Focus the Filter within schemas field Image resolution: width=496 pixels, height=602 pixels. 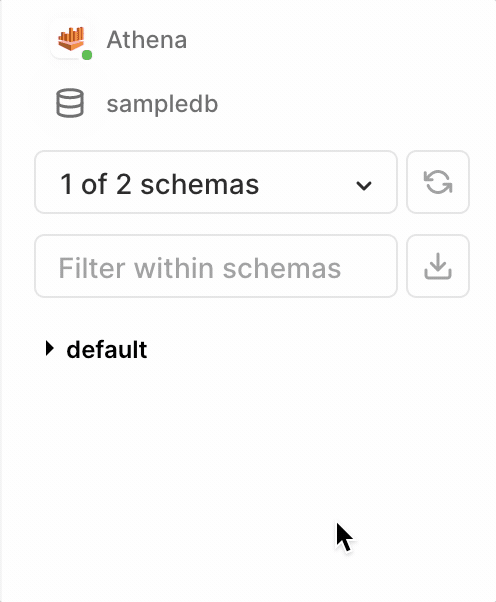[x=216, y=266]
